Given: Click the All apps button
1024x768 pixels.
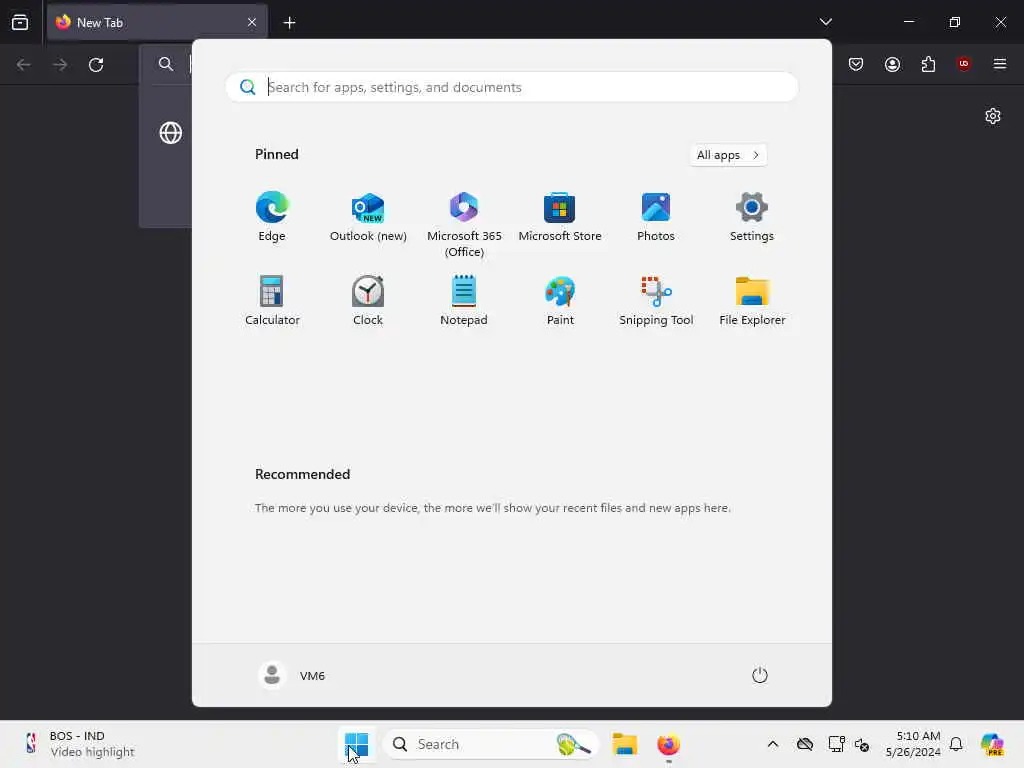Looking at the screenshot, I should (x=728, y=155).
